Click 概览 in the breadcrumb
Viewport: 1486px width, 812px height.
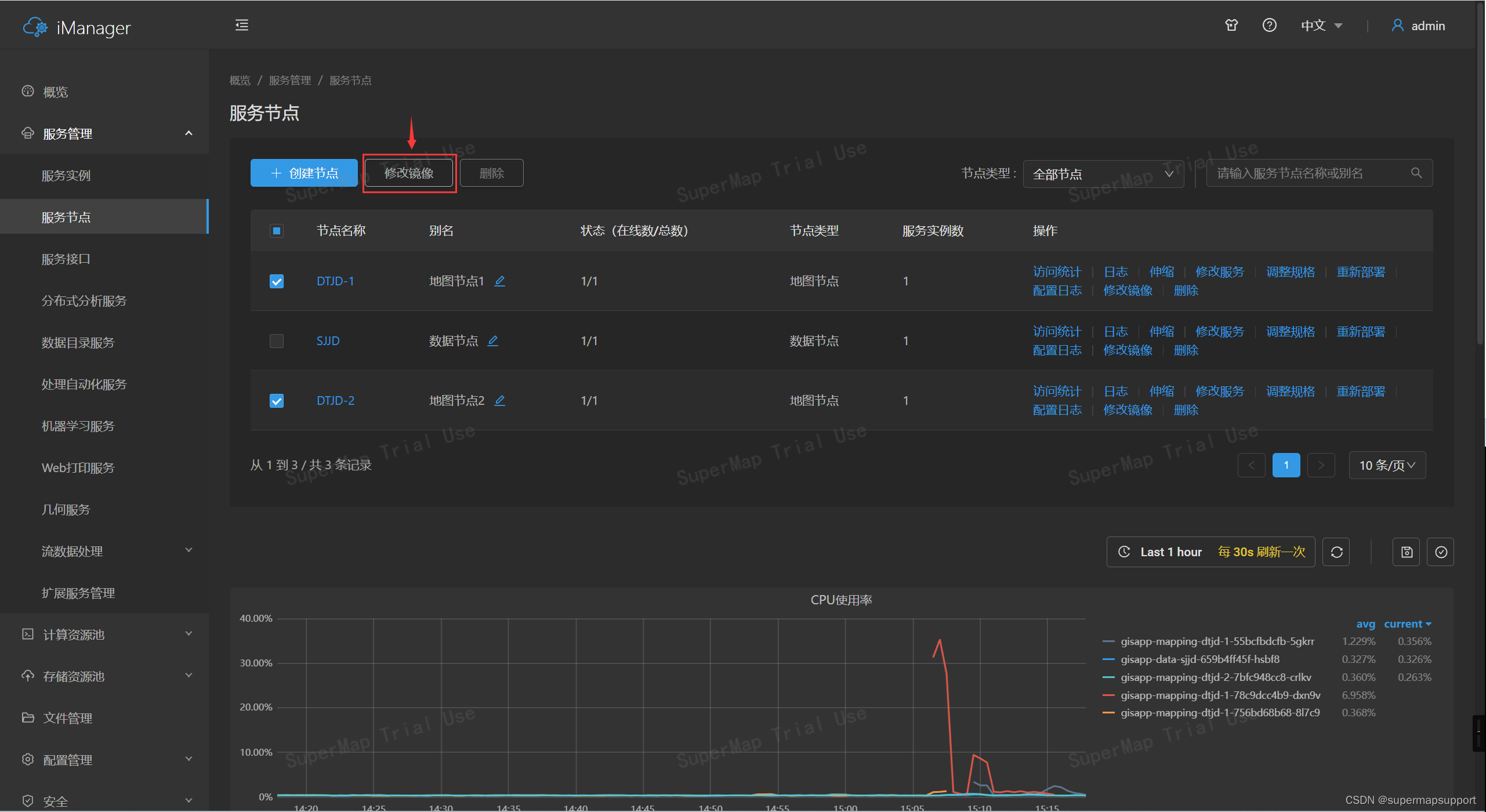240,80
